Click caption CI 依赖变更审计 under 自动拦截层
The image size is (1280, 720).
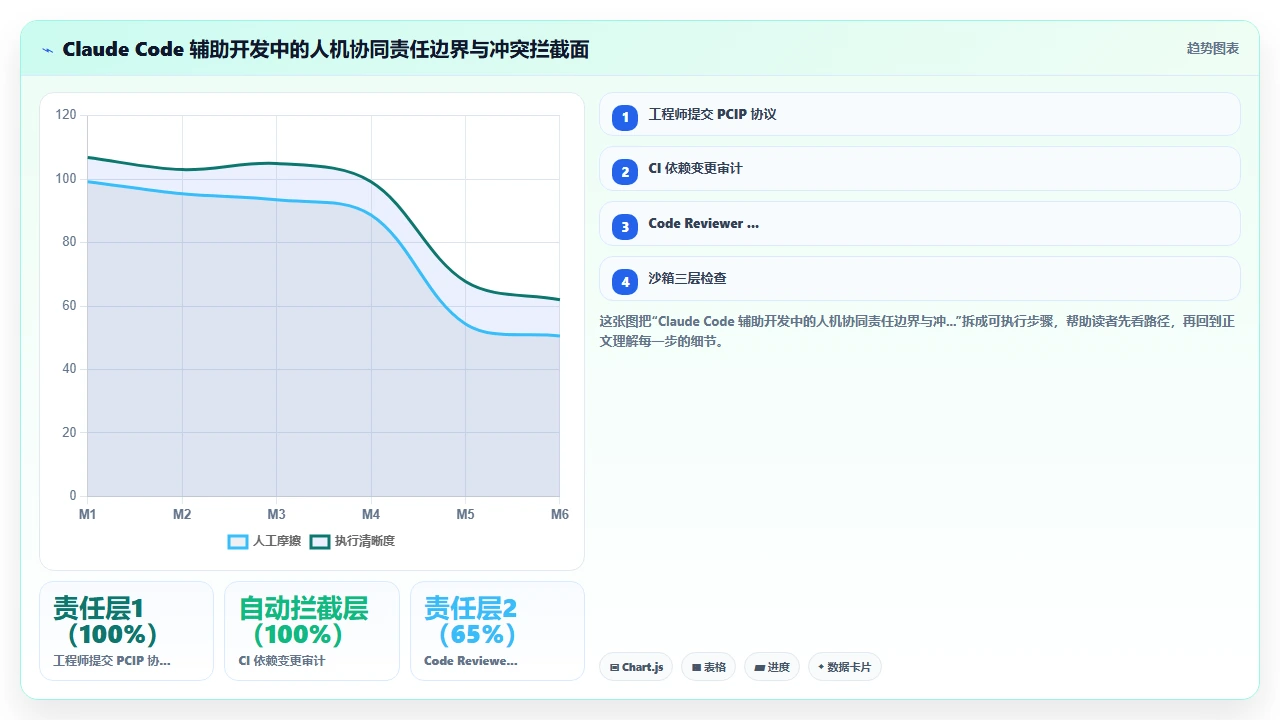[x=282, y=661]
